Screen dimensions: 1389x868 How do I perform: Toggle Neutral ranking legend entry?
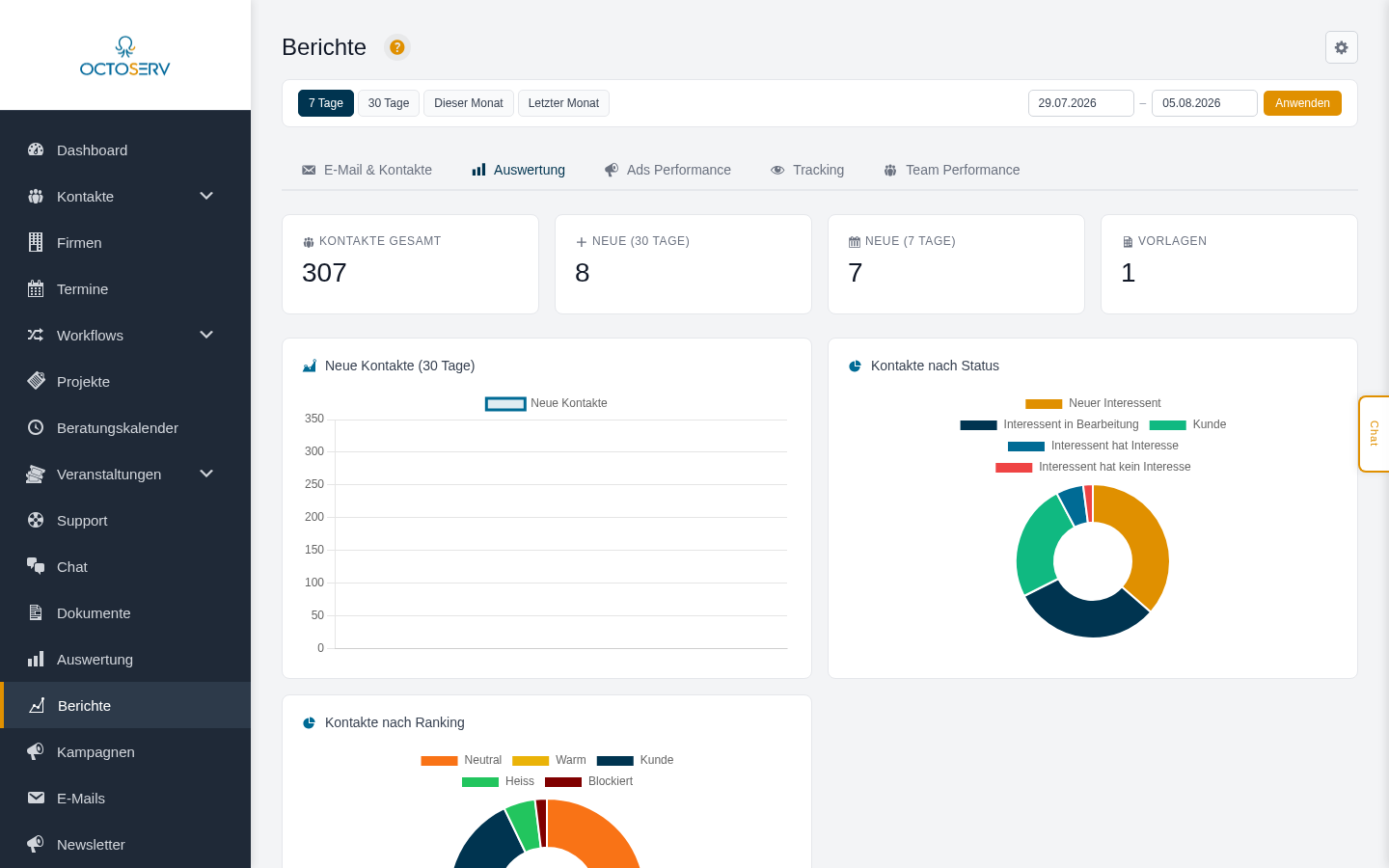[x=461, y=760]
